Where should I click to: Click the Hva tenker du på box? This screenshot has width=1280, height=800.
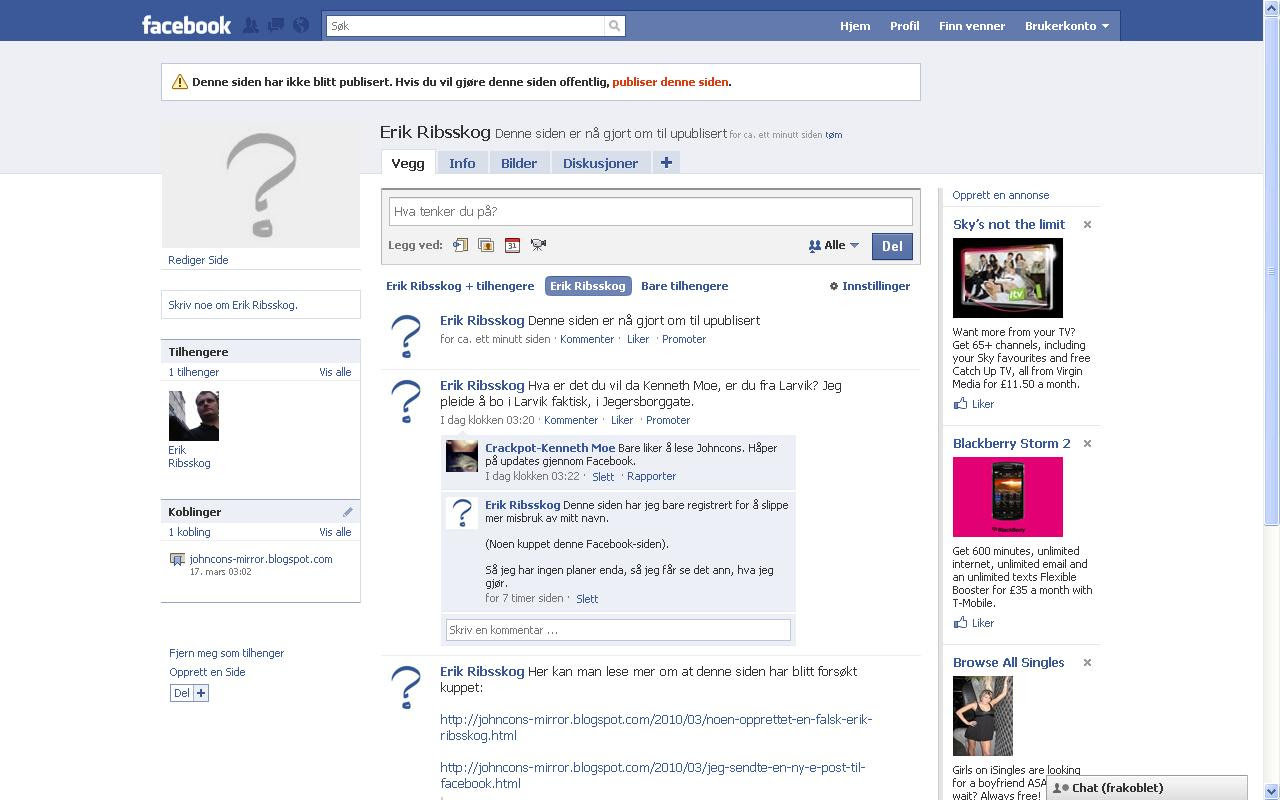tap(651, 211)
